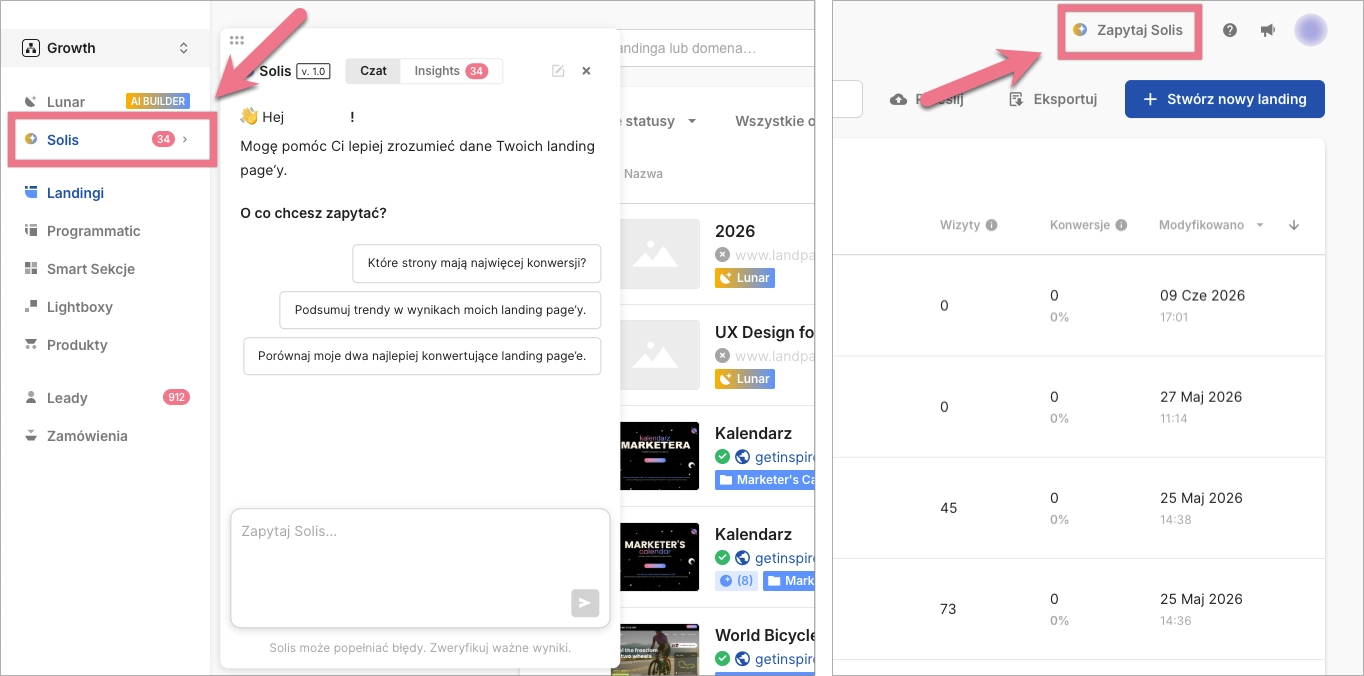Grab the Solis panel drag handle

pyautogui.click(x=237, y=41)
